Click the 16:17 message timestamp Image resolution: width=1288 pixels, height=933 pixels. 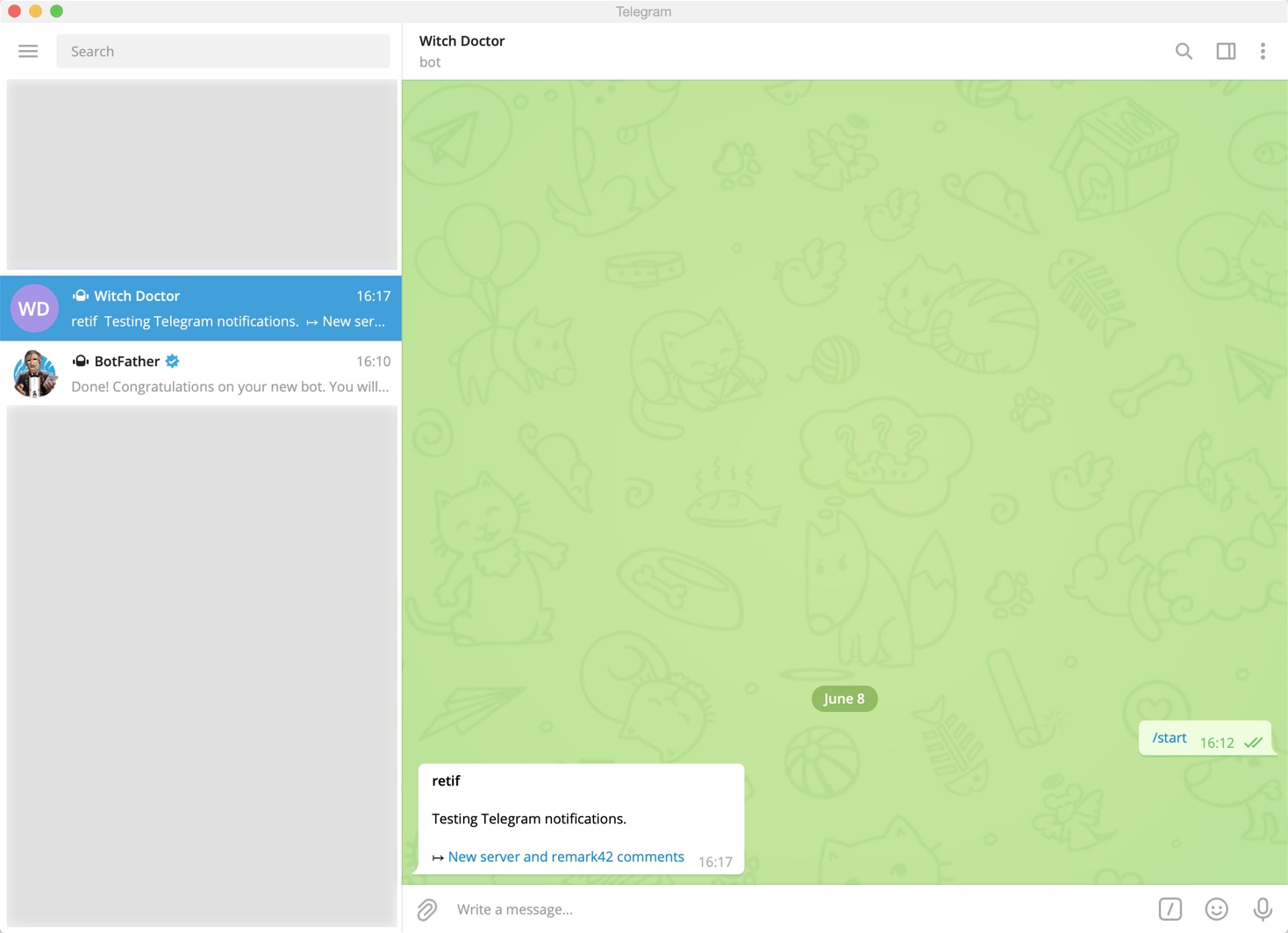pyautogui.click(x=715, y=862)
